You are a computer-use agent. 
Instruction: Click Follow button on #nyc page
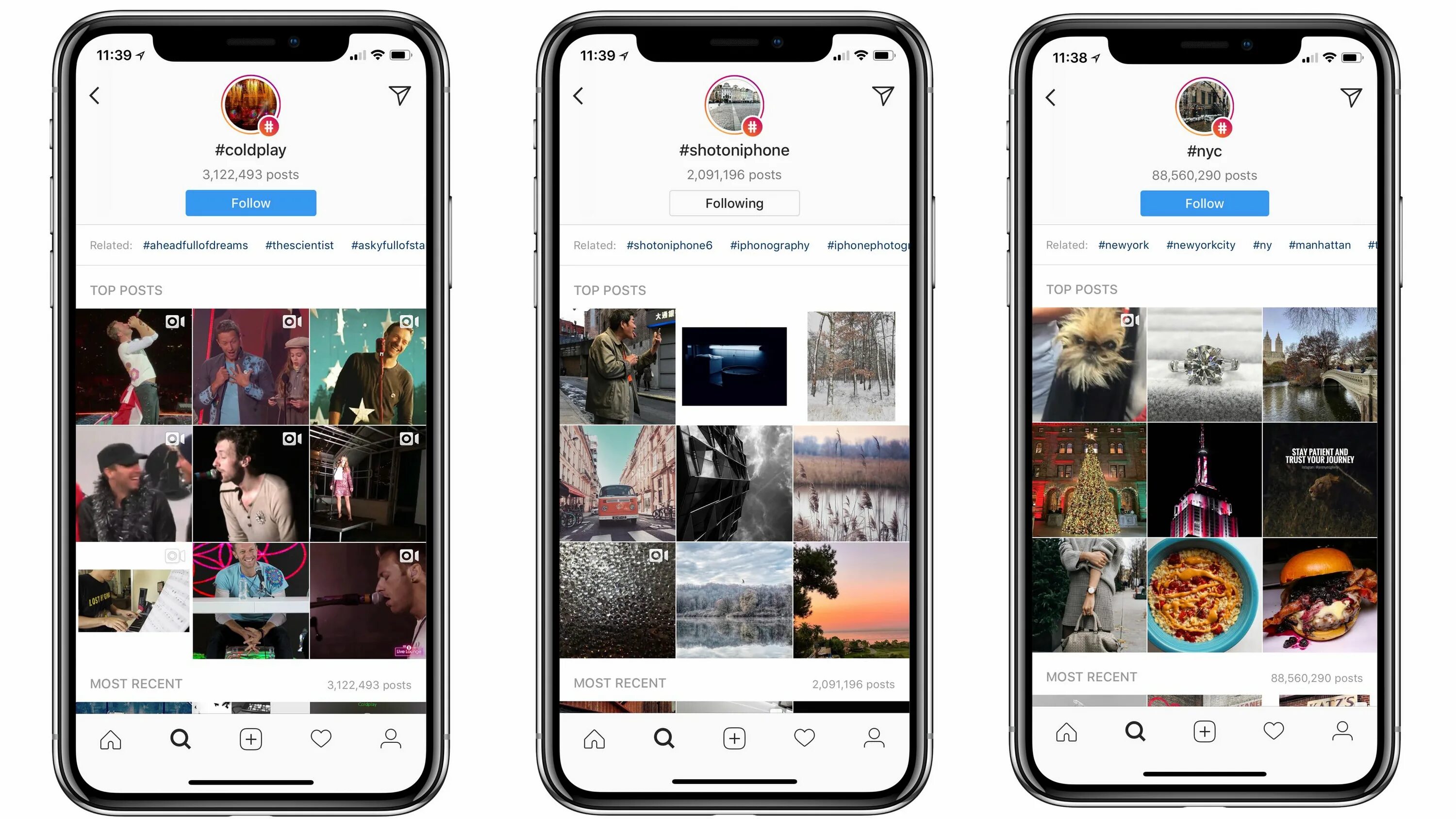[x=1204, y=203]
